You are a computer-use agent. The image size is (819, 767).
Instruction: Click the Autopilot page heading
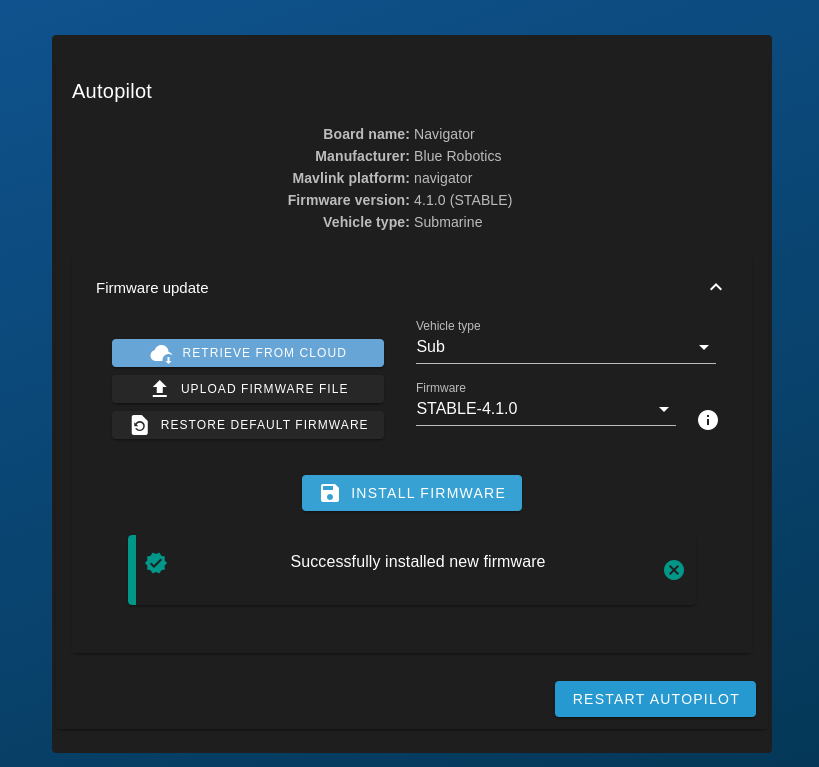click(x=111, y=91)
